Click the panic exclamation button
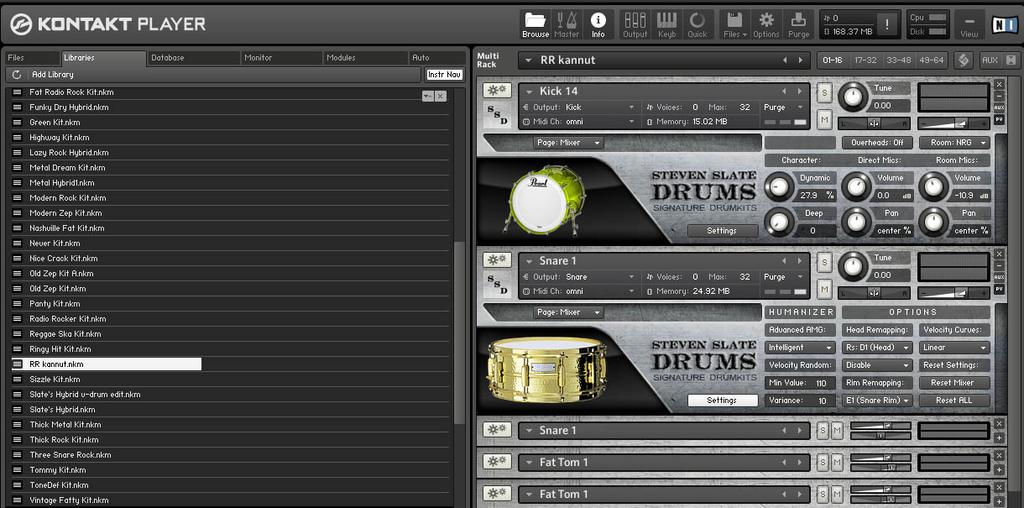Screen dimensions: 1024x508 pyautogui.click(x=887, y=25)
